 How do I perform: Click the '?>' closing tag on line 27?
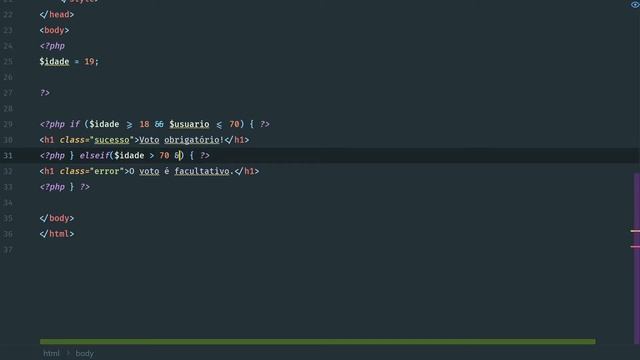(45, 93)
